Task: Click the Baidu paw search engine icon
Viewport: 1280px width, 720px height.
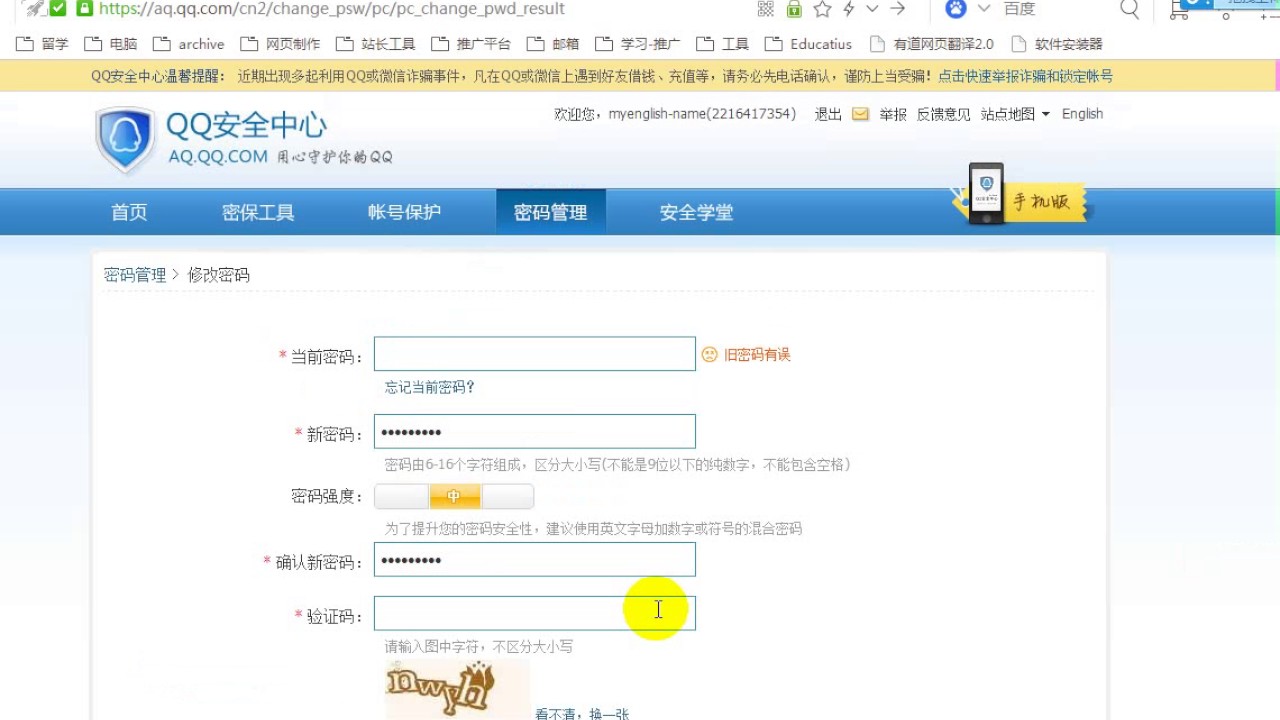Action: 956,9
